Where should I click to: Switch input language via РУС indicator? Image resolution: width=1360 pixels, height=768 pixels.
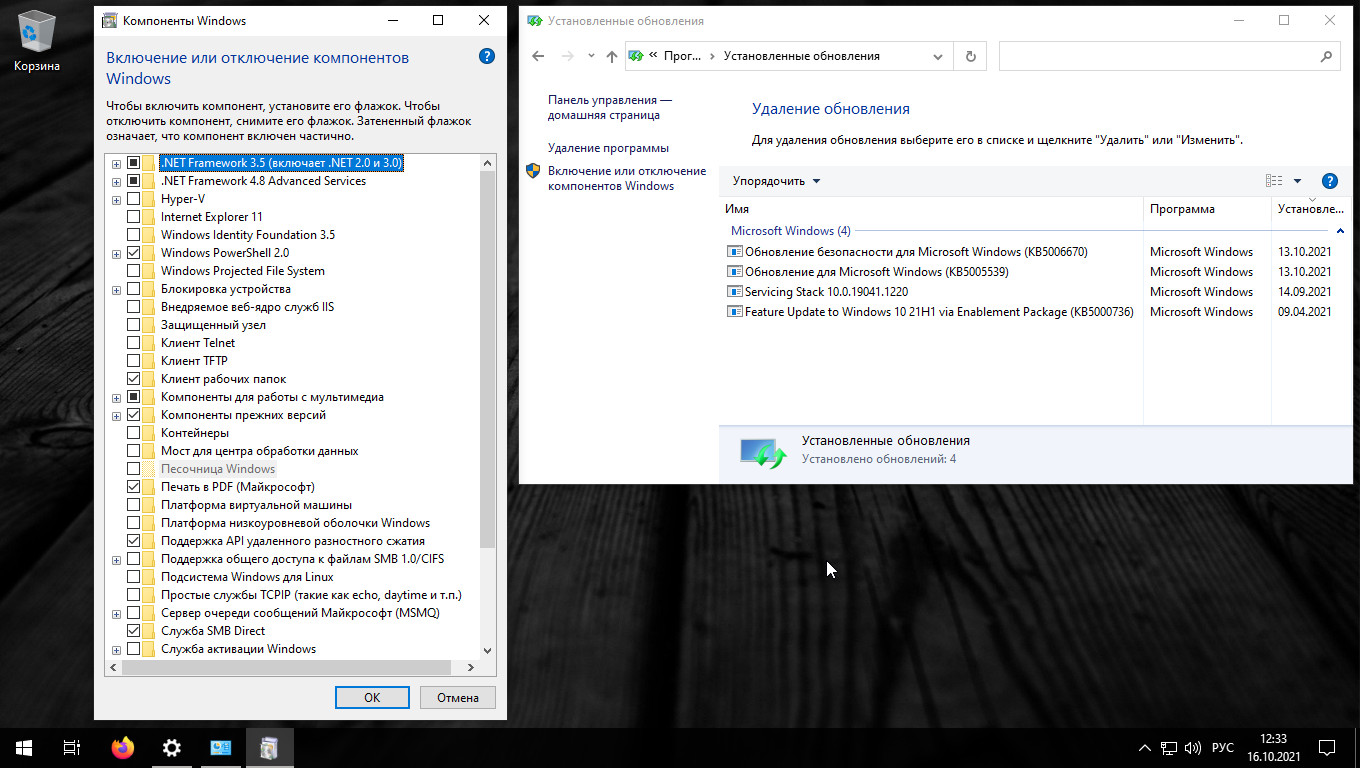click(1223, 748)
